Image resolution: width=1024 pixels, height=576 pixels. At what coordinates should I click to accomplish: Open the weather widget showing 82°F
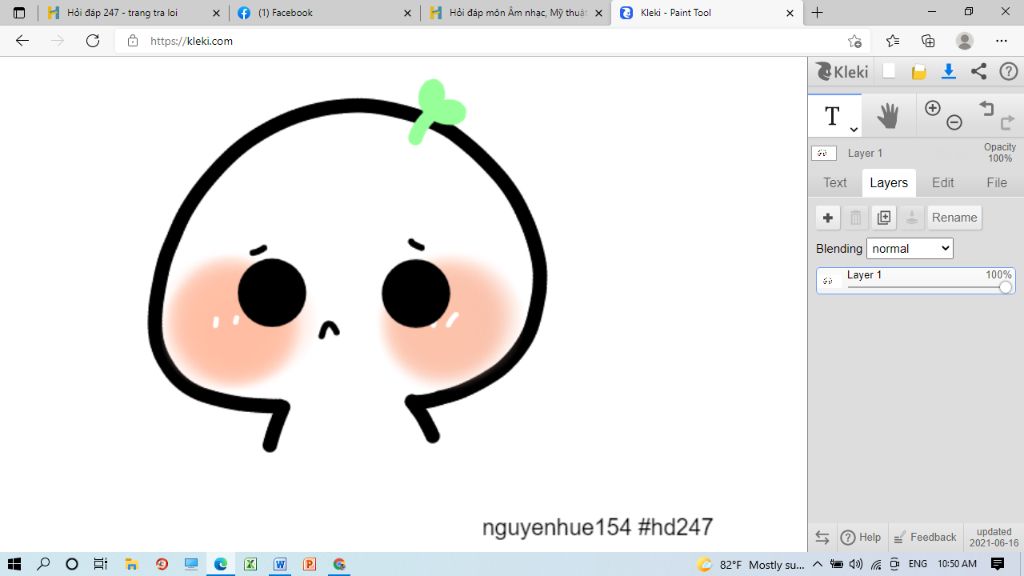(750, 564)
